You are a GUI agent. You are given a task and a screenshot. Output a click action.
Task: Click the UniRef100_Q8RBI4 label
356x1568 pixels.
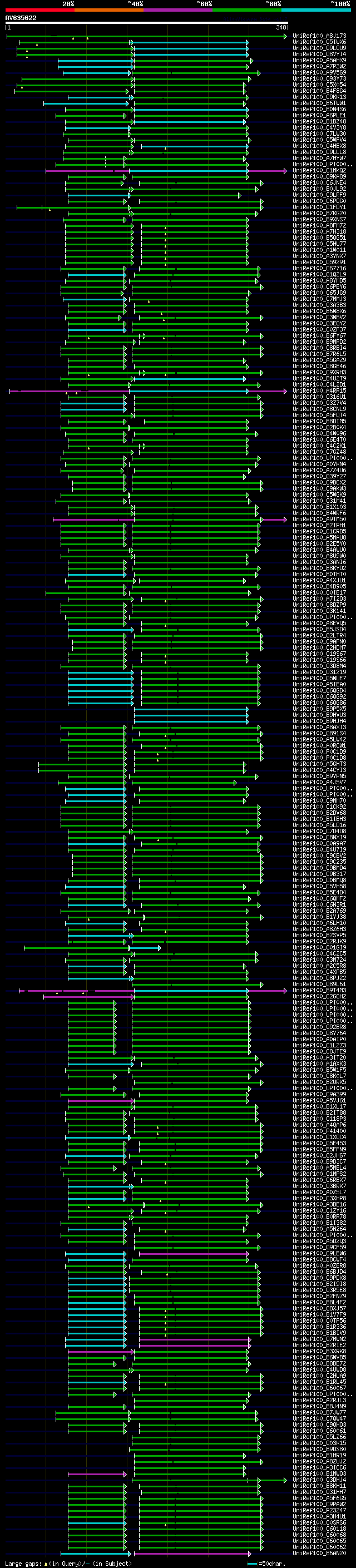(x=319, y=348)
